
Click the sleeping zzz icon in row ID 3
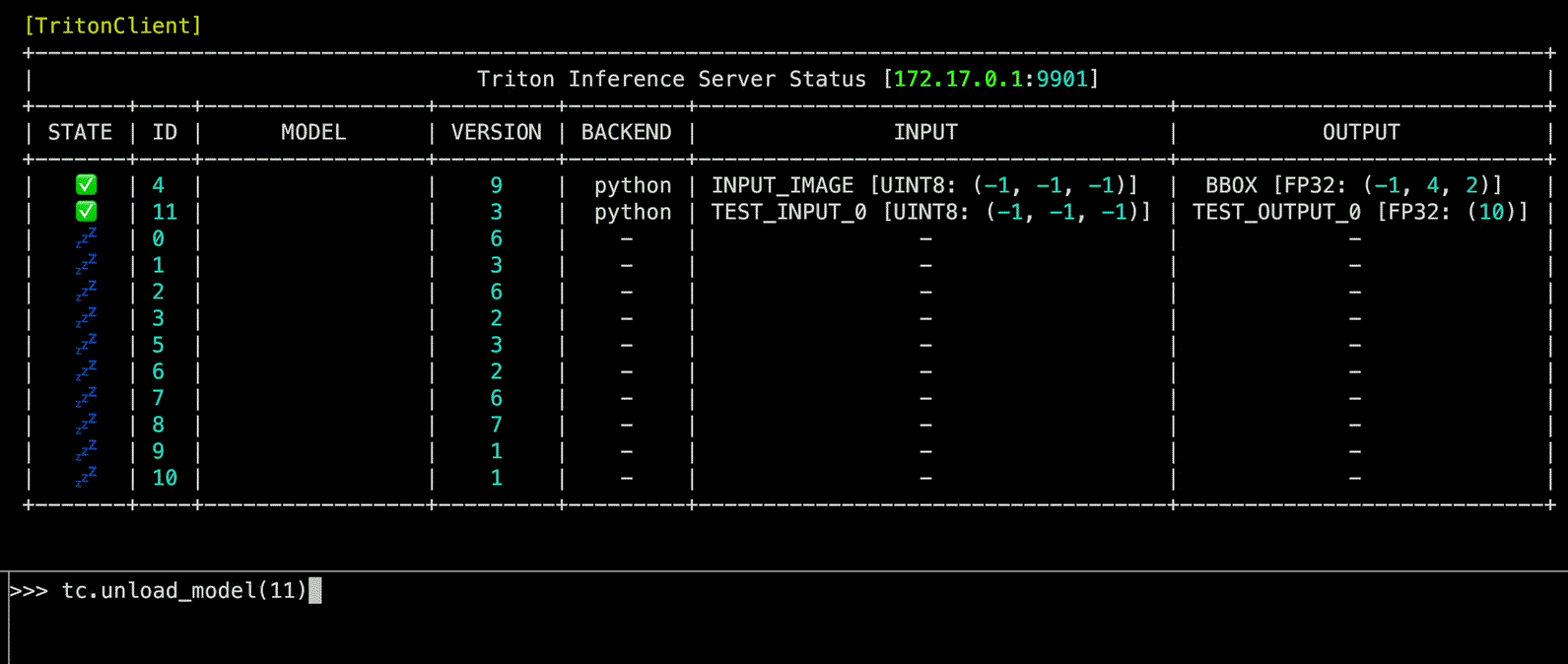[x=87, y=317]
